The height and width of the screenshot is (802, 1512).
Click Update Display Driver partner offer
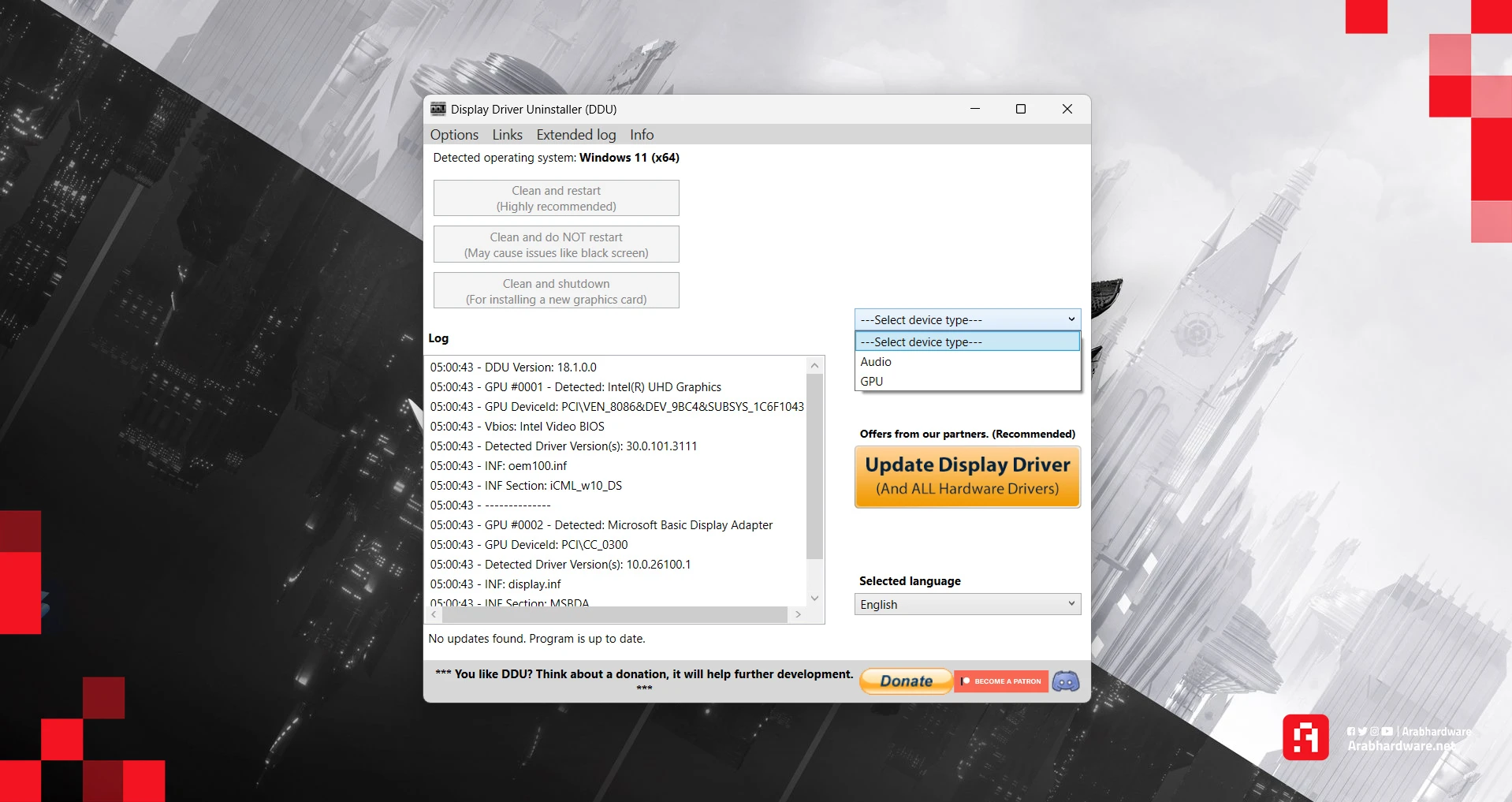967,477
